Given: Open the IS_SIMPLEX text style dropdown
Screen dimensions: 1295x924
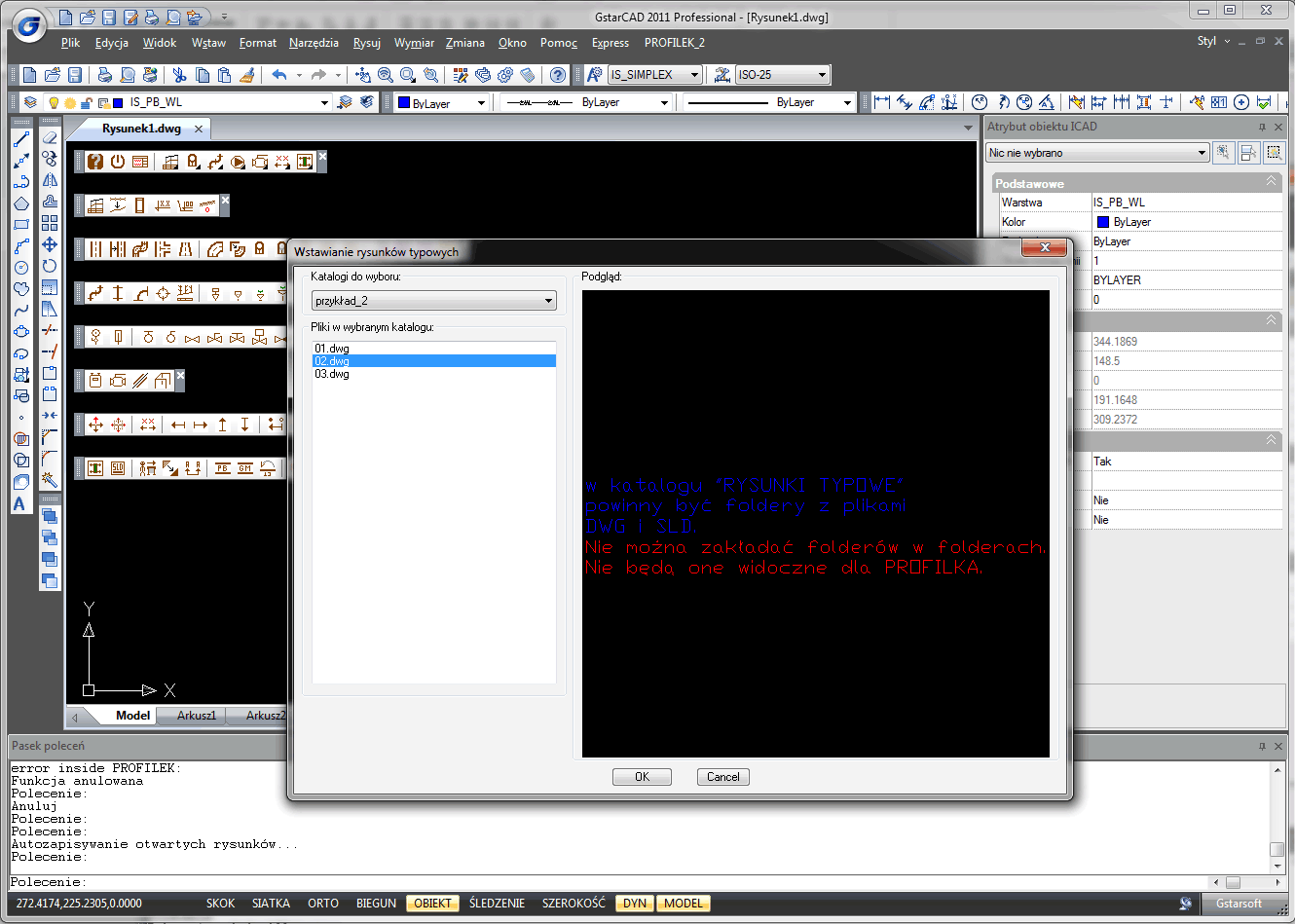Looking at the screenshot, I should (654, 75).
